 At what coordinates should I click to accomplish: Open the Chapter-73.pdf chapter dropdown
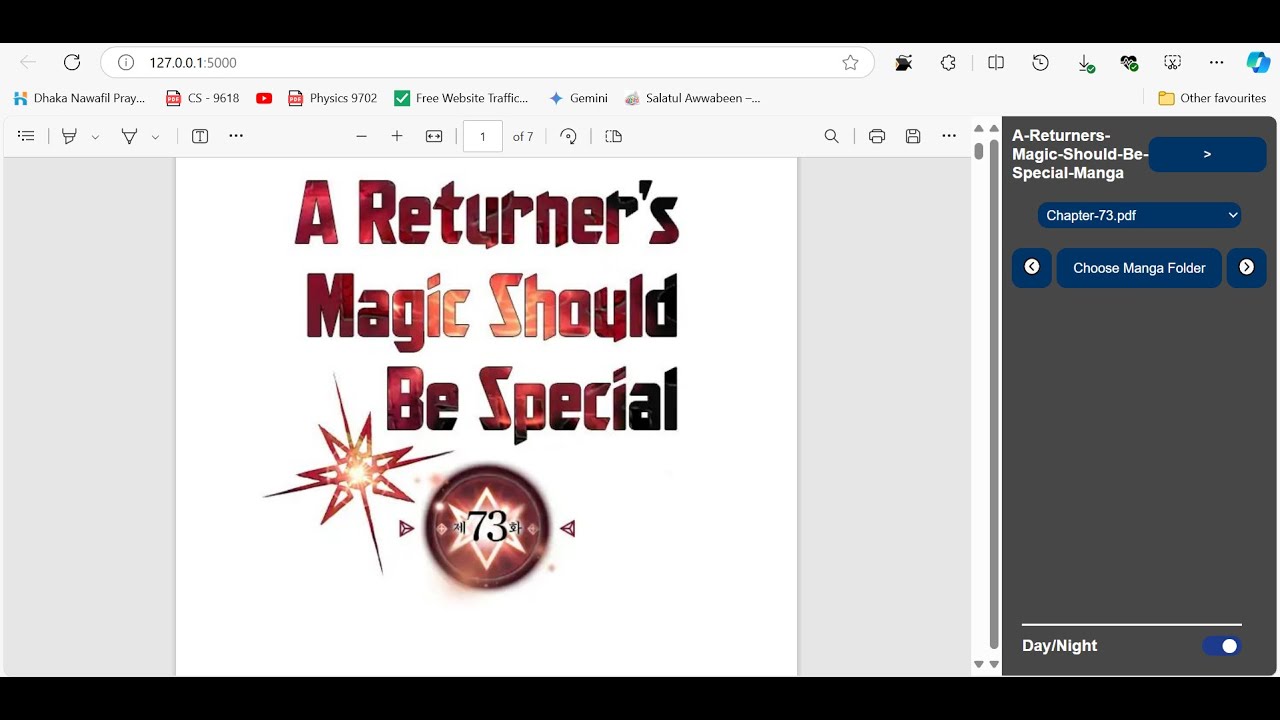[x=1139, y=215]
